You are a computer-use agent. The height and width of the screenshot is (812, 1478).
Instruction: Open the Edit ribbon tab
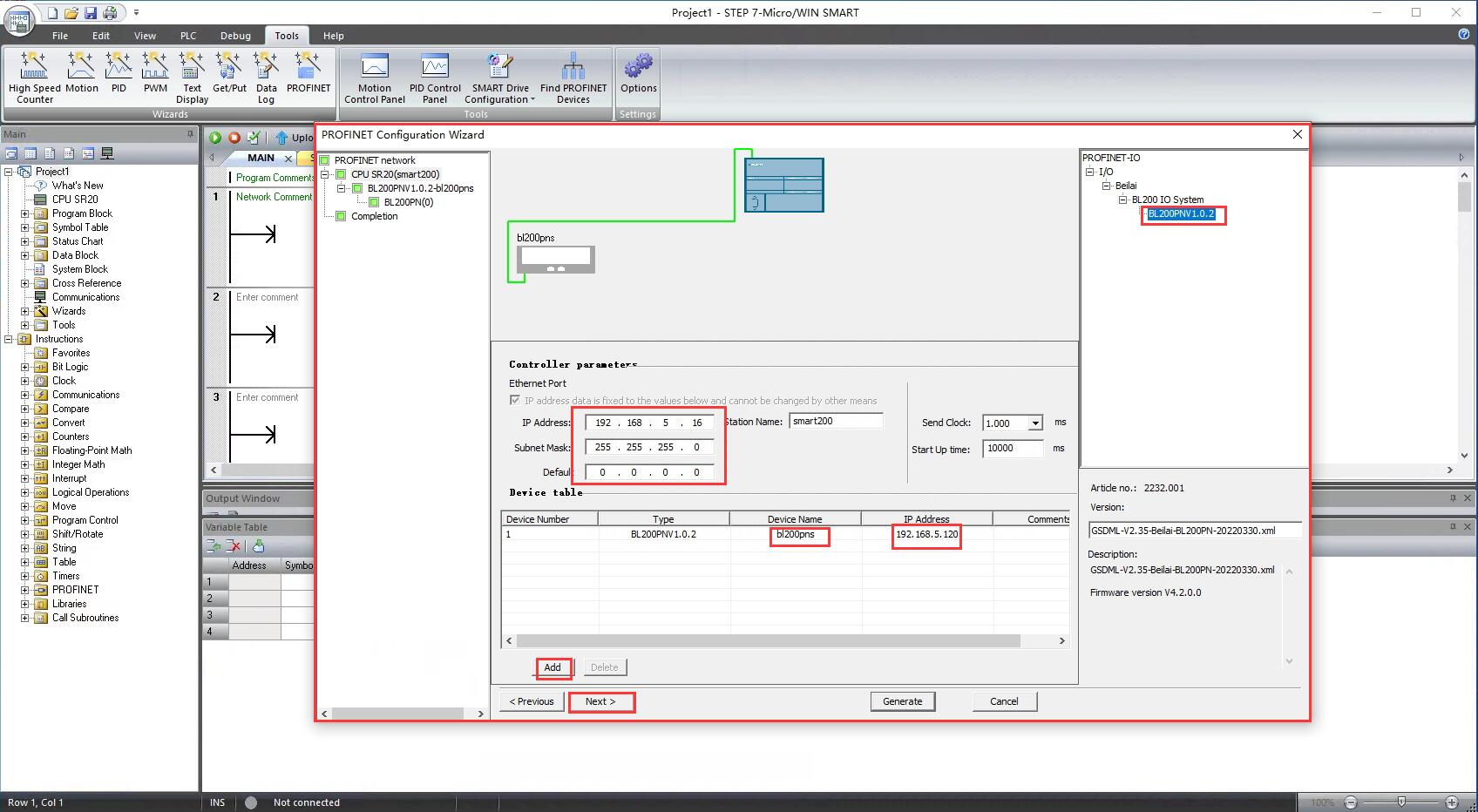click(101, 36)
